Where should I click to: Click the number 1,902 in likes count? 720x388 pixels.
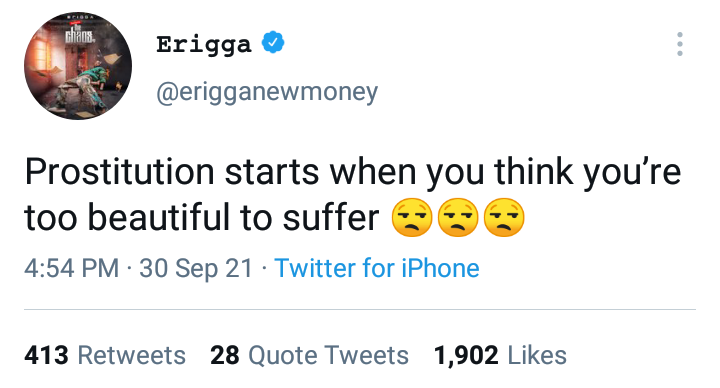coord(466,356)
